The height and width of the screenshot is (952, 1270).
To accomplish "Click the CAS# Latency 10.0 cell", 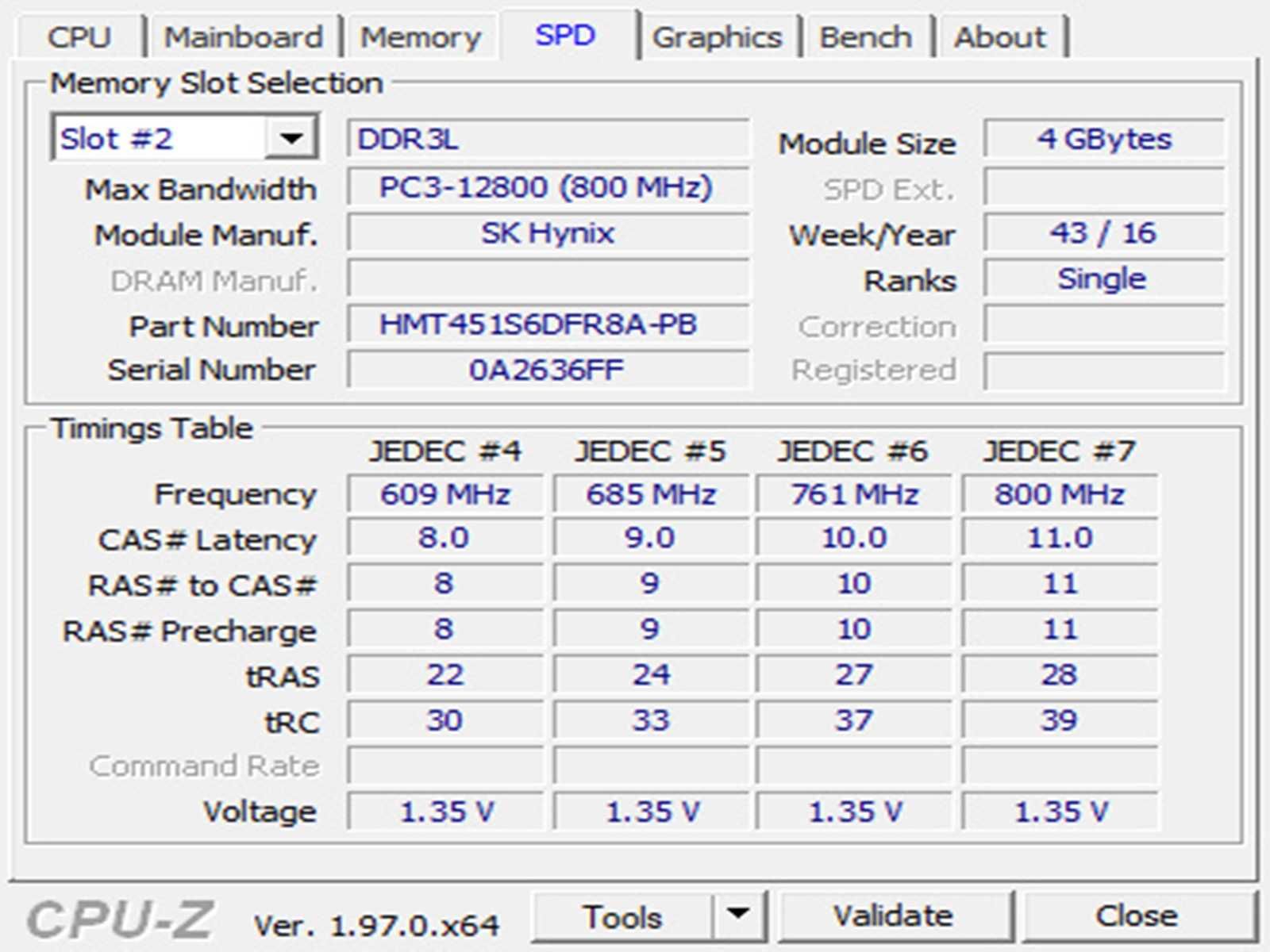I will click(855, 538).
